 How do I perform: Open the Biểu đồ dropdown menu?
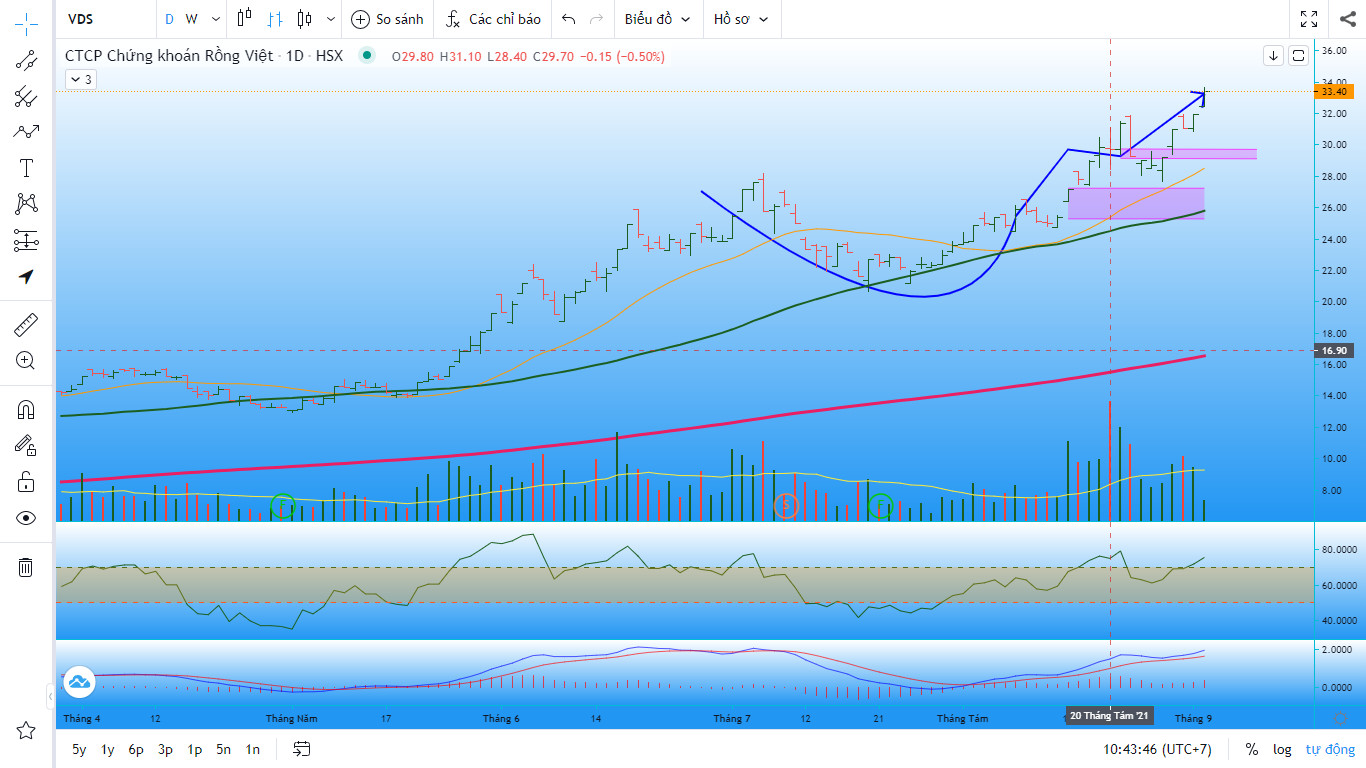657,19
